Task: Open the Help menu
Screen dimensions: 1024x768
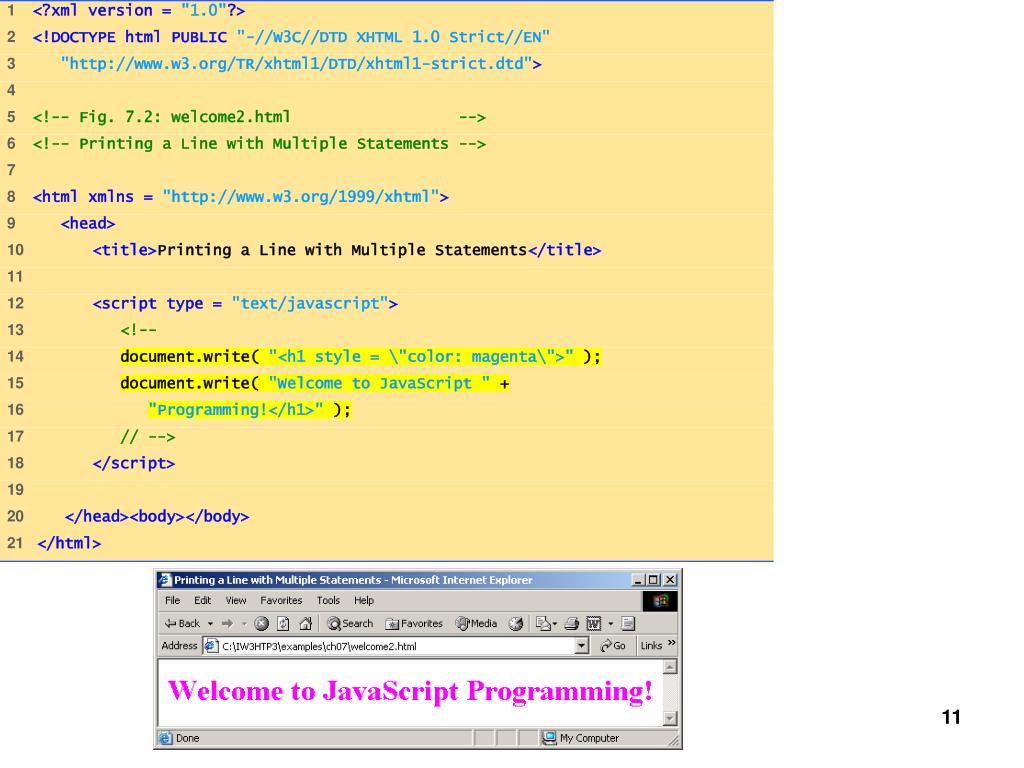Action: (x=364, y=600)
